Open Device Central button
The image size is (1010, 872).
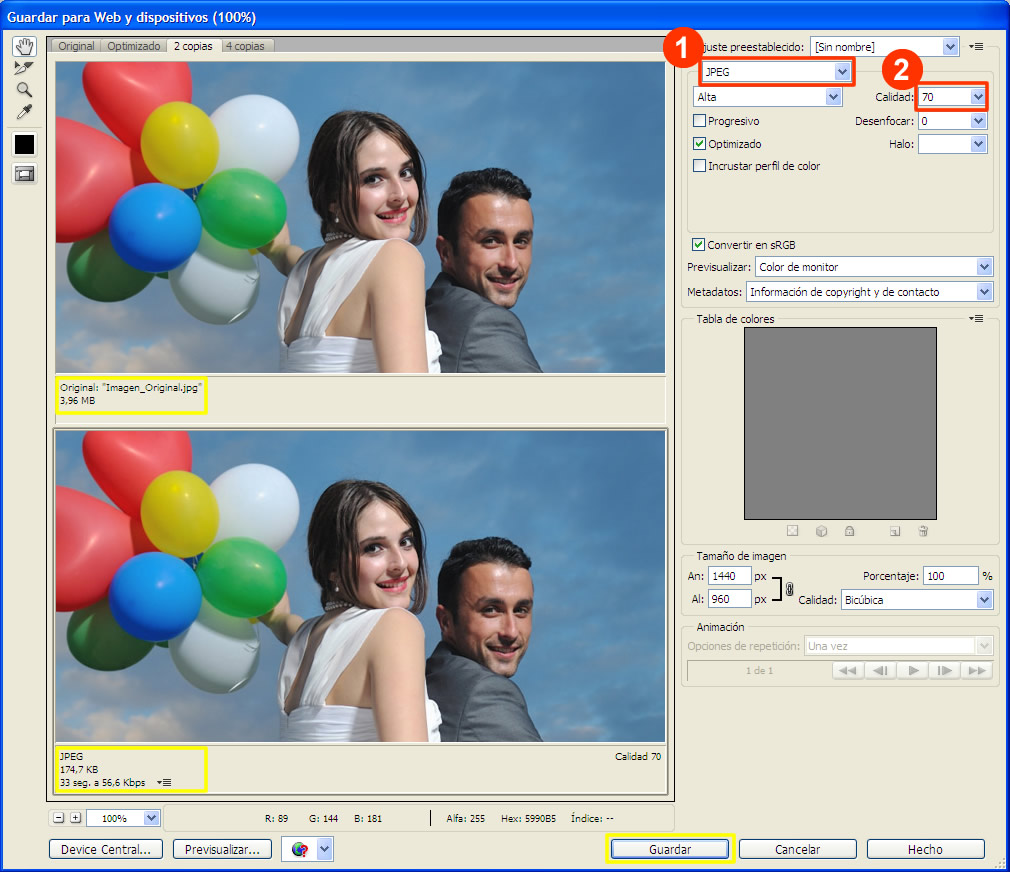tap(106, 849)
